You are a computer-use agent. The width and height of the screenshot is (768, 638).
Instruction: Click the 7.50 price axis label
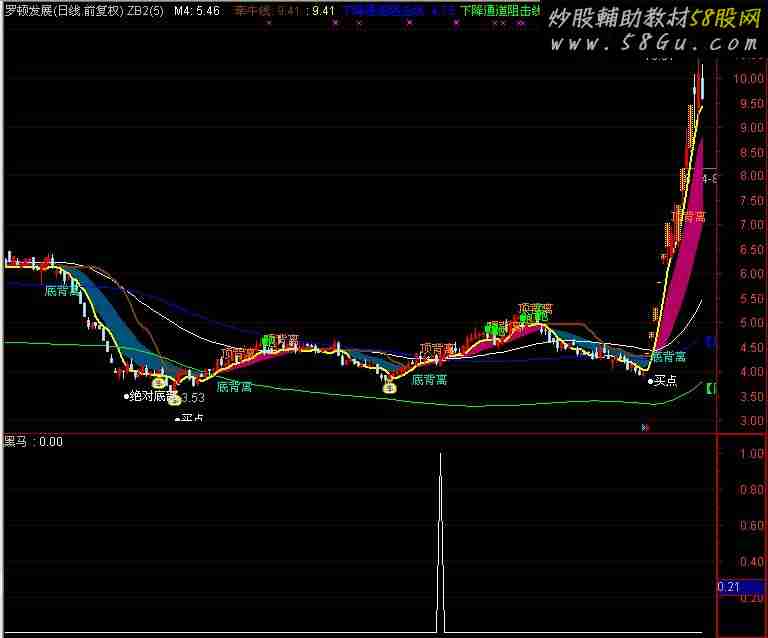click(751, 201)
